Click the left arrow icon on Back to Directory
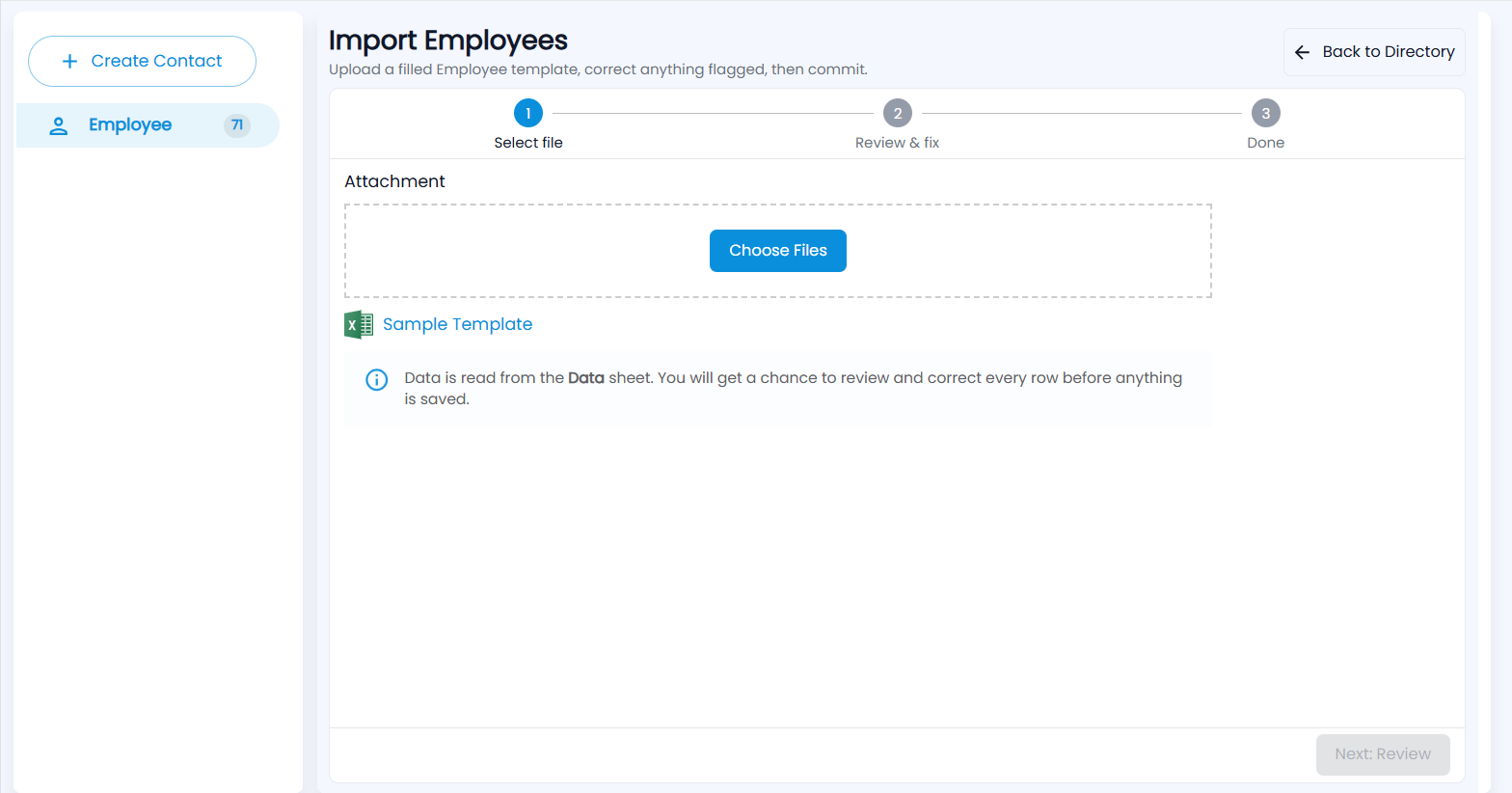This screenshot has width=1512, height=793. pos(1302,52)
